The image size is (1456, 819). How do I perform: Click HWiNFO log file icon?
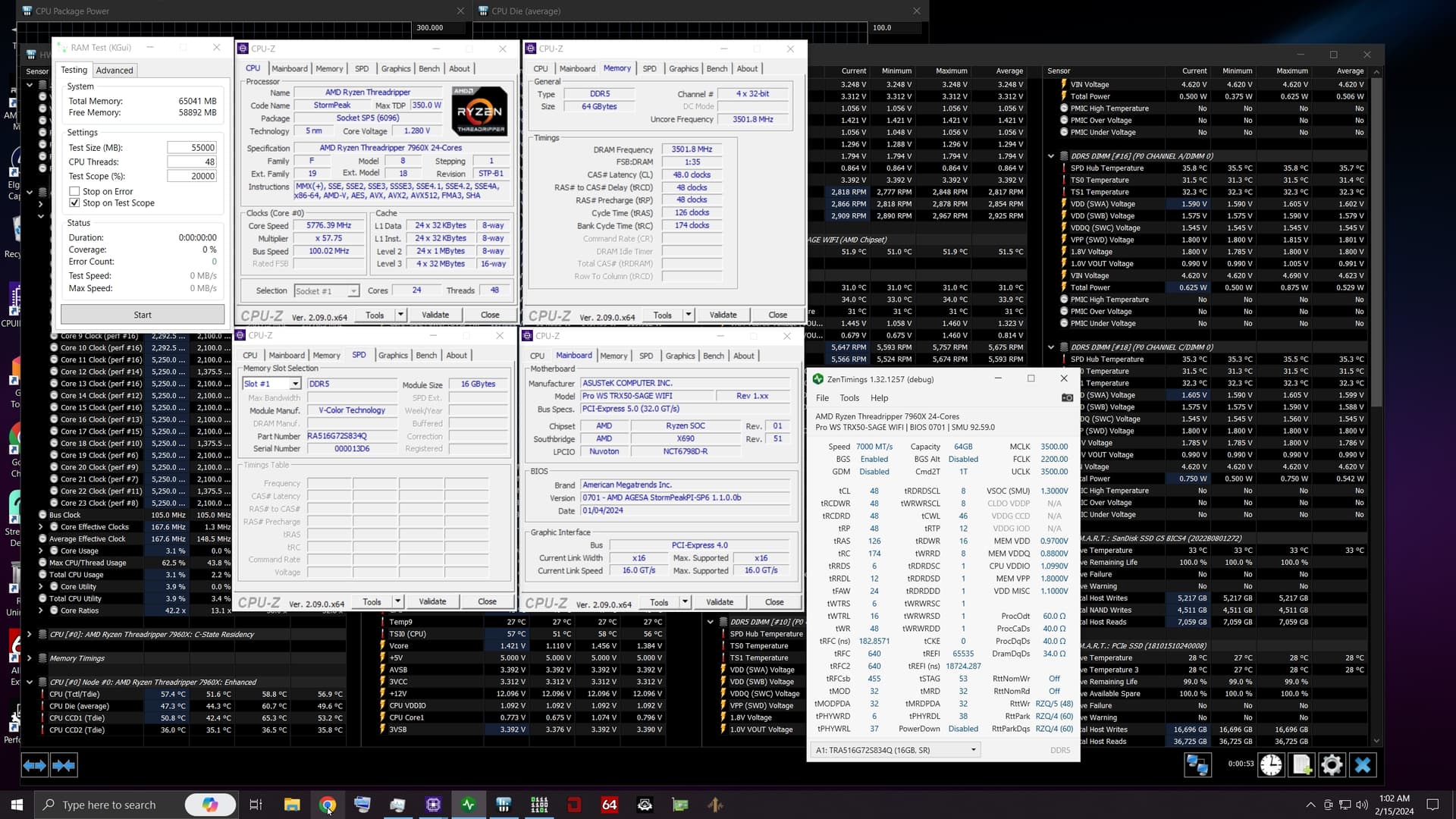[x=1301, y=765]
